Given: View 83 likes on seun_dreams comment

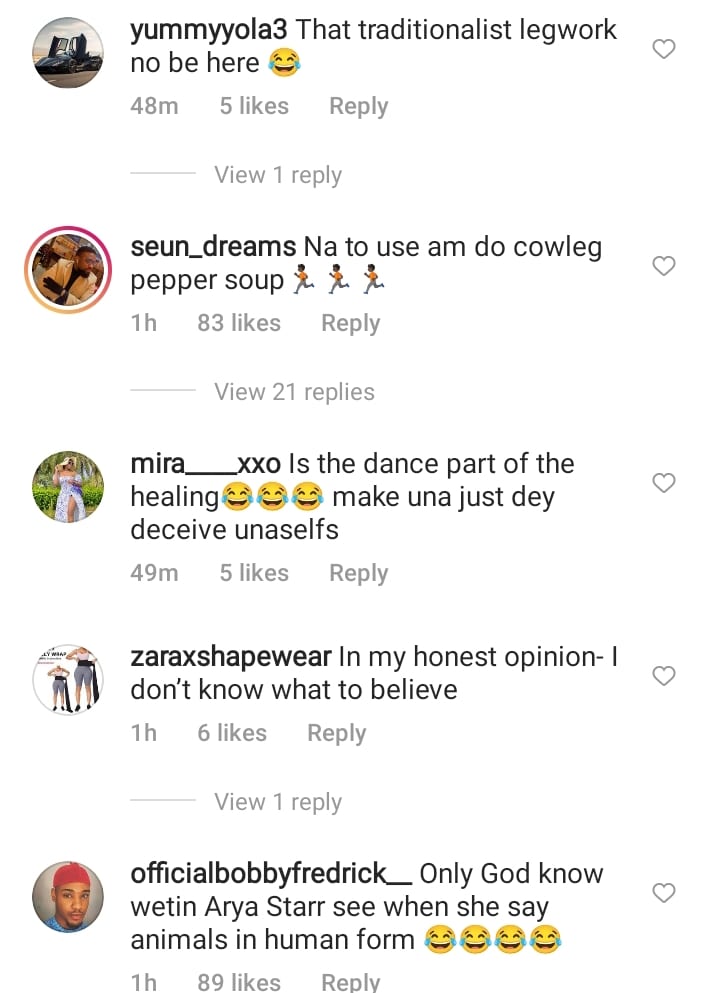Looking at the screenshot, I should 239,323.
